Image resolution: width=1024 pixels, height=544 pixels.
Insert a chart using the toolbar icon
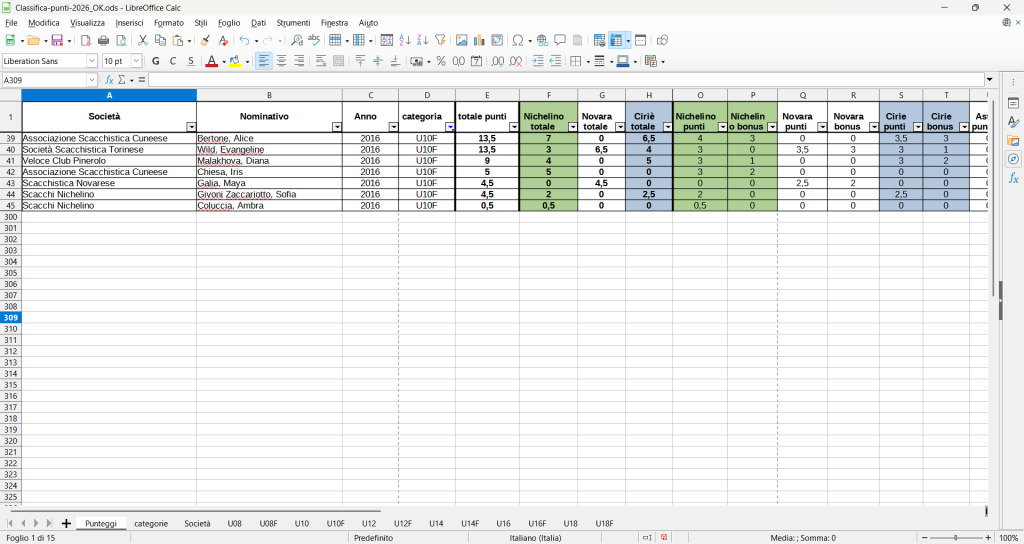(x=479, y=41)
